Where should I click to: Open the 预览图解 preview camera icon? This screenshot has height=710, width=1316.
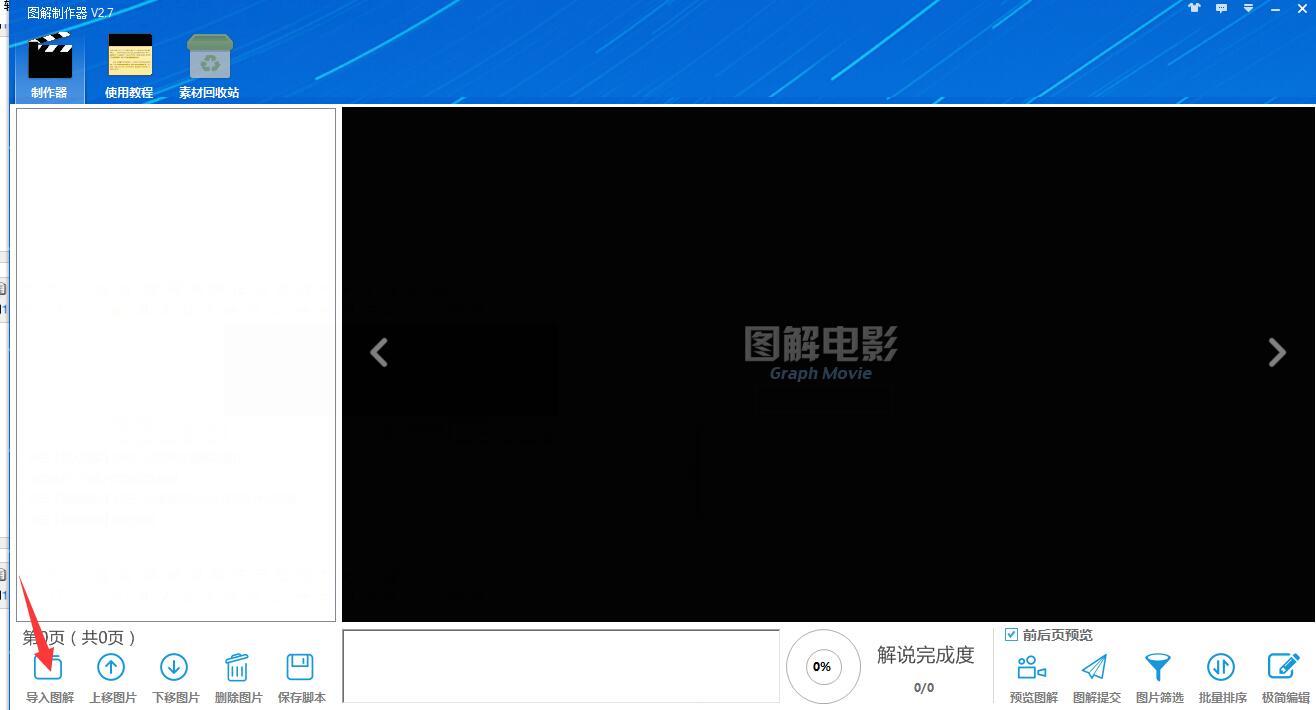coord(1031,667)
